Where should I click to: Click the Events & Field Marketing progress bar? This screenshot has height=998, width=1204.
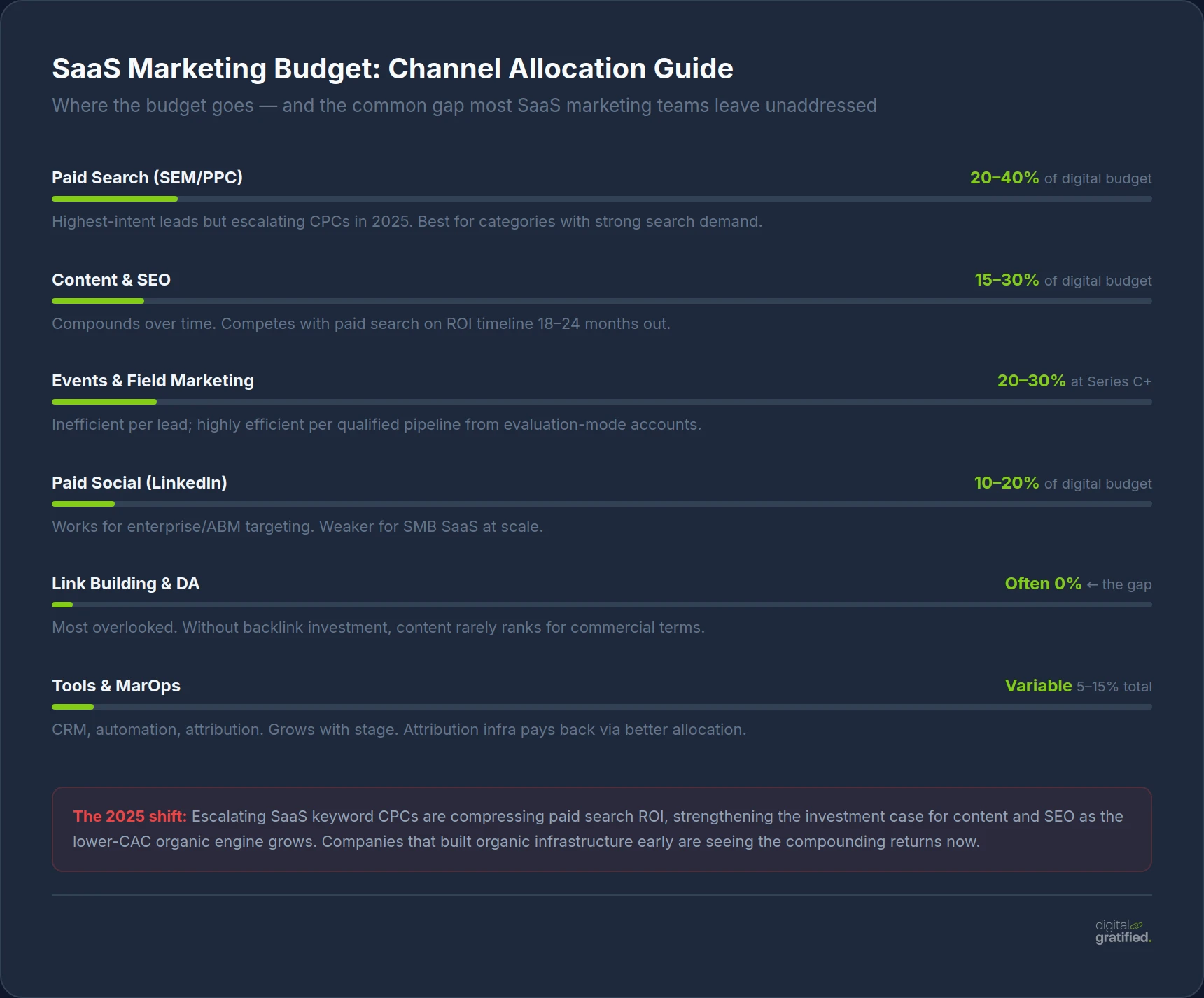coord(602,402)
